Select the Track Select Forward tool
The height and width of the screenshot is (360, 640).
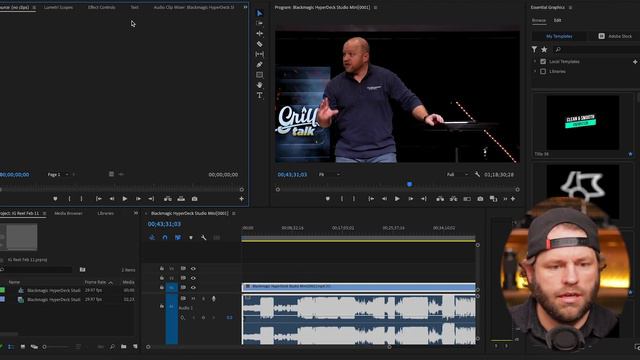260,23
